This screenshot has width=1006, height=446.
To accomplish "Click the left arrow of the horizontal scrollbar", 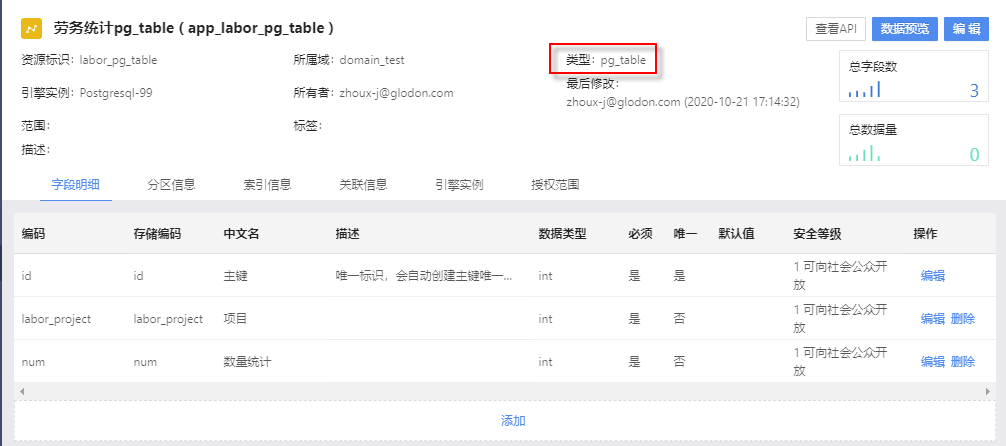I will [21, 390].
